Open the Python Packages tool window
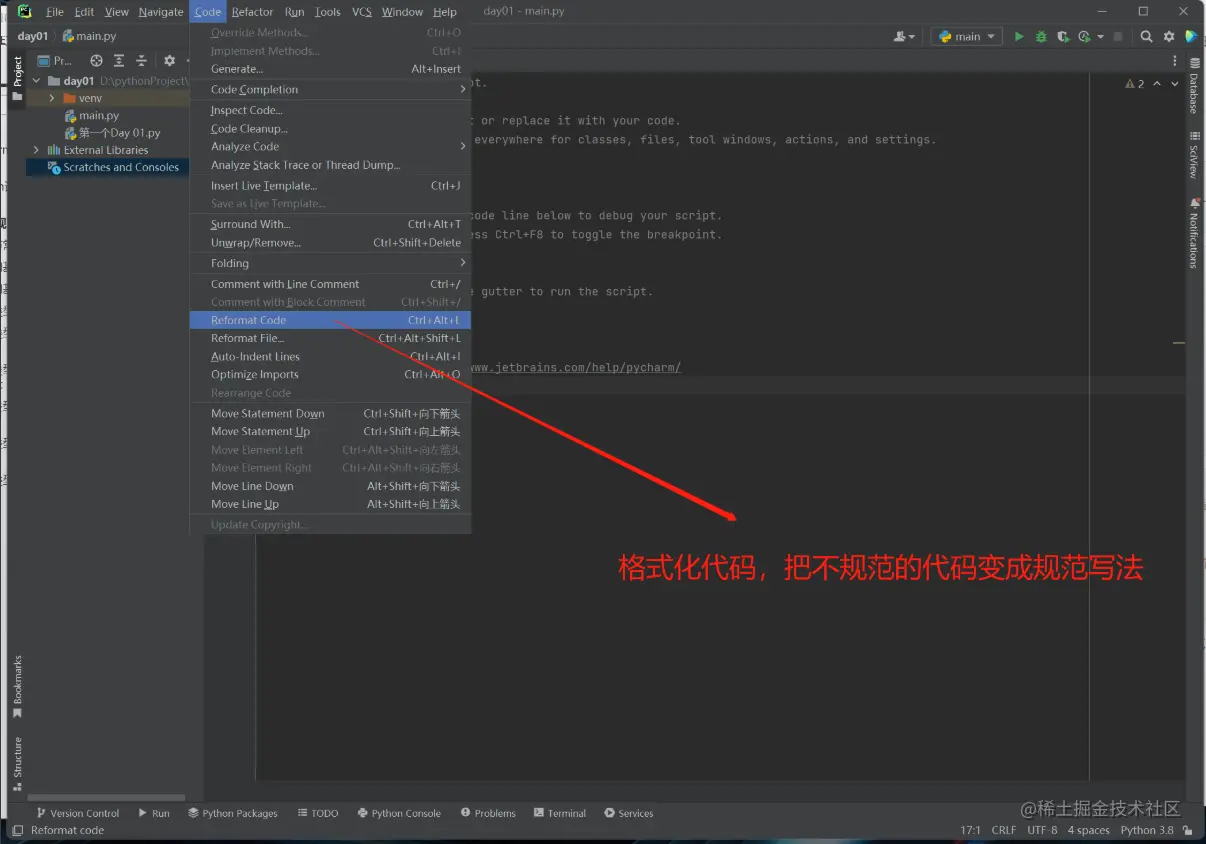This screenshot has width=1206, height=844. click(x=233, y=813)
